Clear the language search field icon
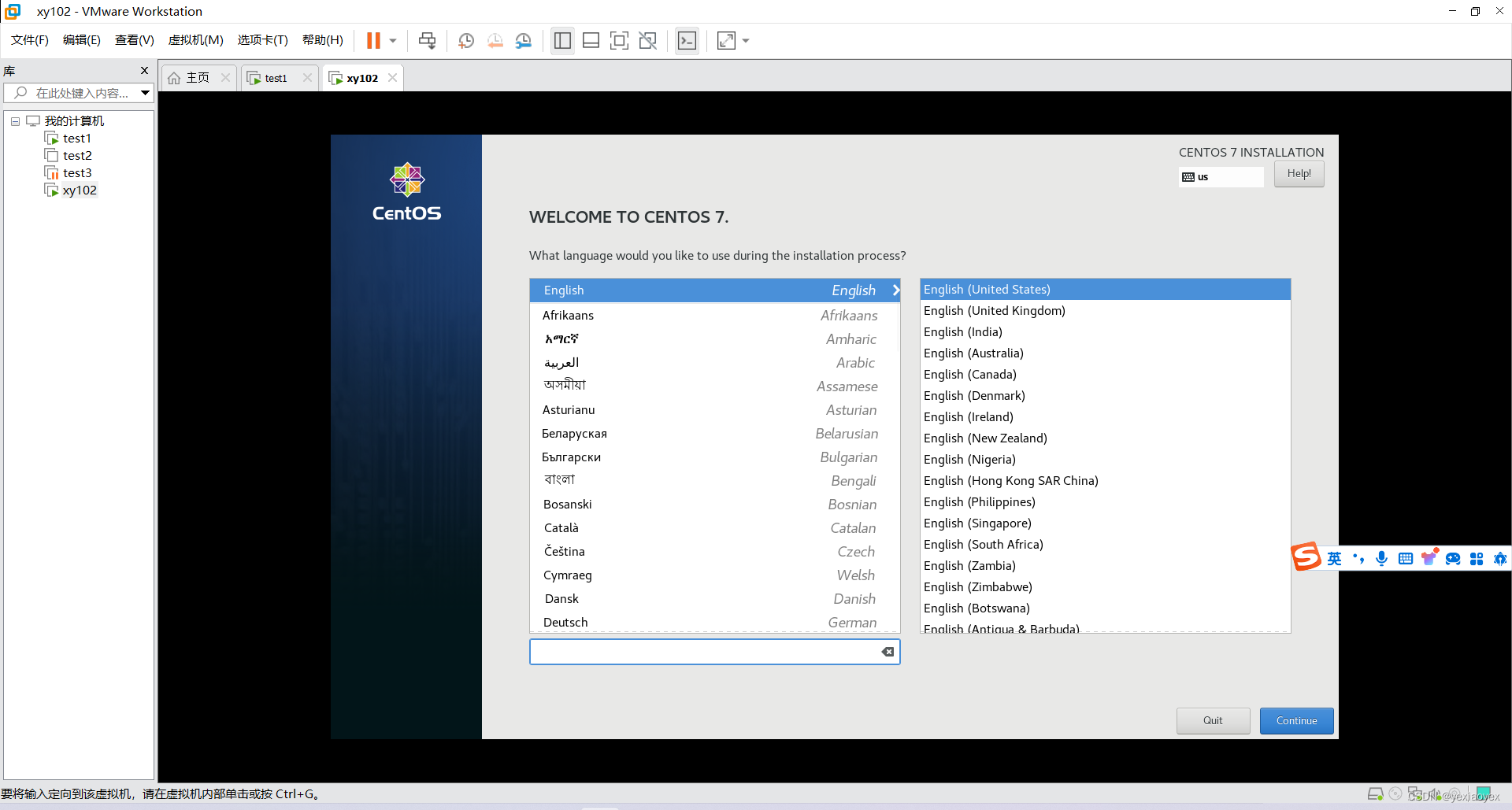 (x=888, y=652)
